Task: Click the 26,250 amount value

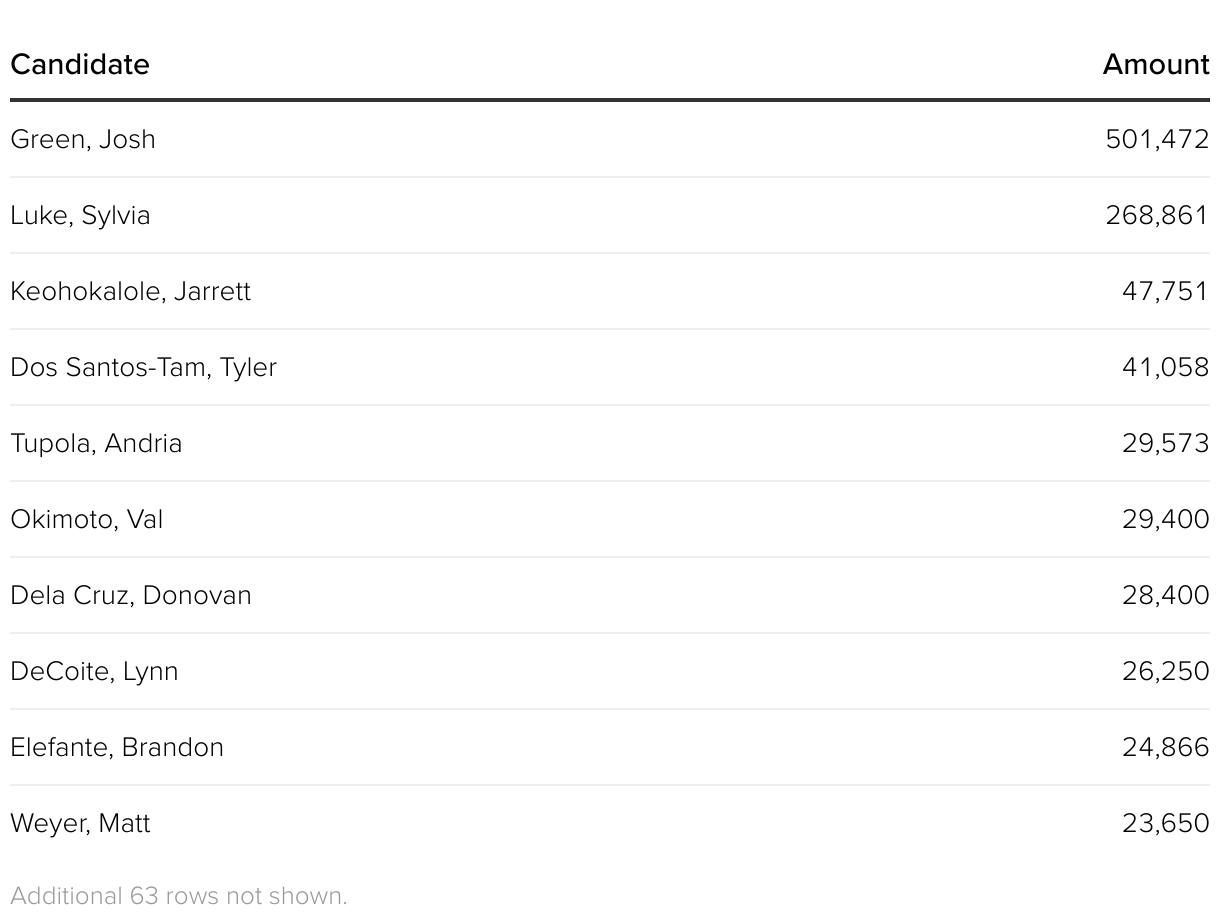Action: [1165, 671]
